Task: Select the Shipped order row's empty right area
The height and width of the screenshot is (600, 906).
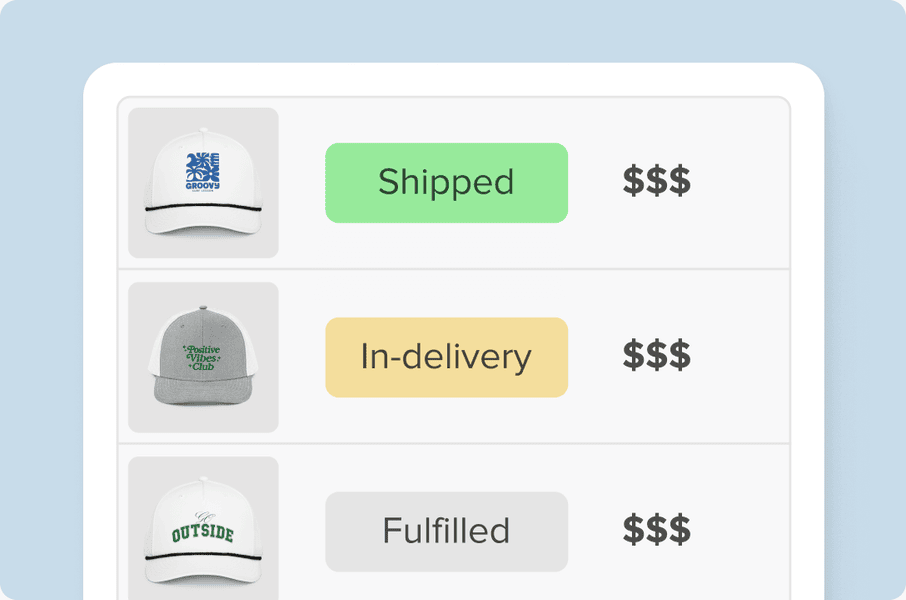Action: coord(745,183)
